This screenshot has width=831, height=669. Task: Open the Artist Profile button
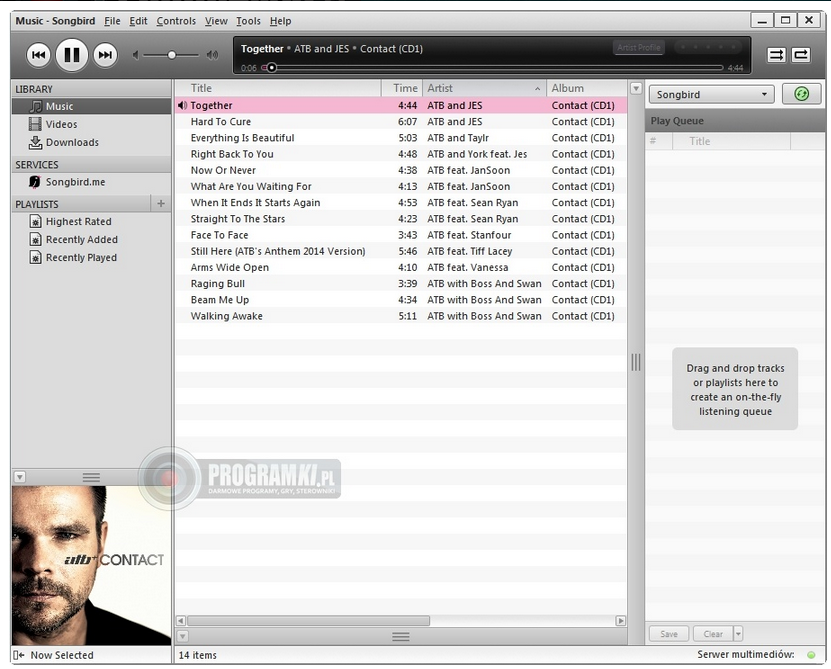639,47
